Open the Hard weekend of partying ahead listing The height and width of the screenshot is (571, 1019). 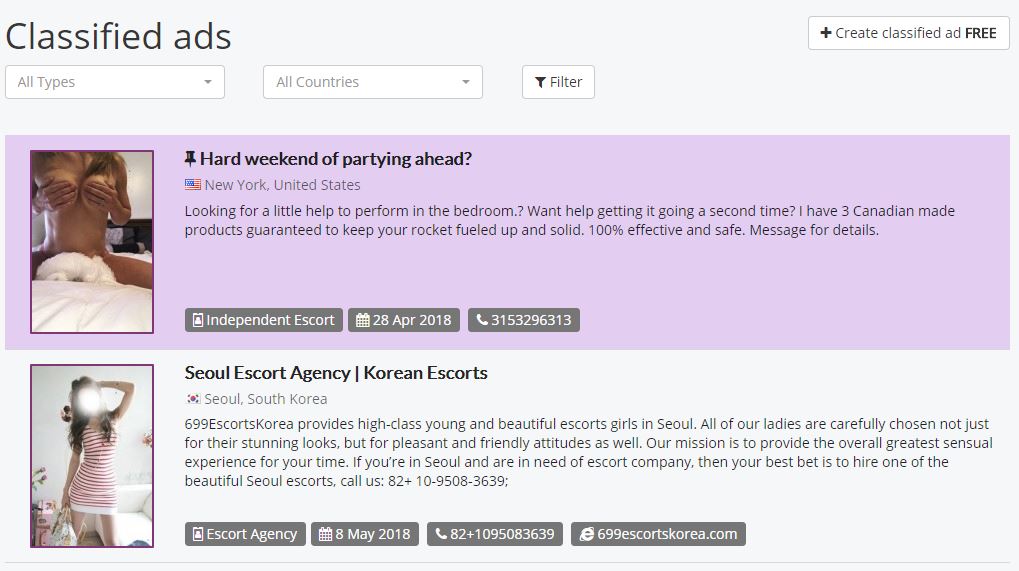pyautogui.click(x=335, y=159)
